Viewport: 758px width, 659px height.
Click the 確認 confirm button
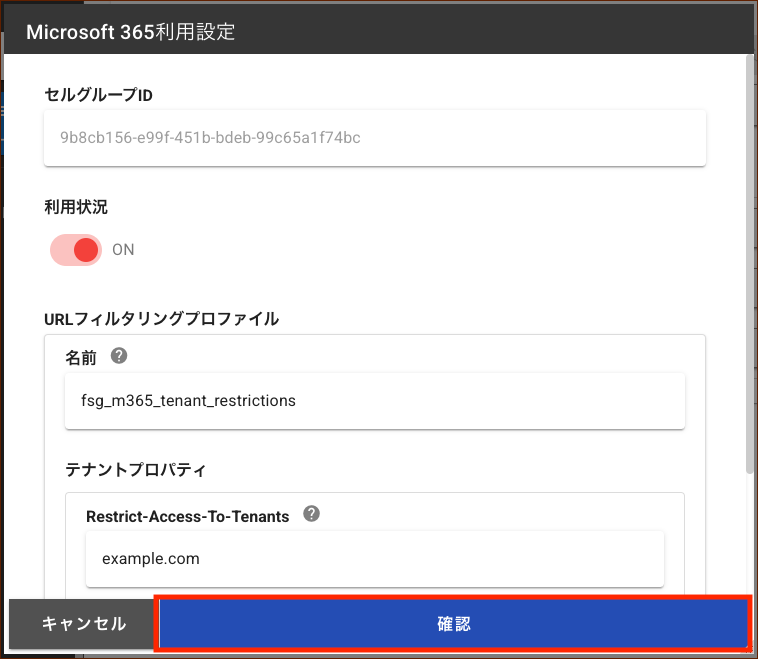pyautogui.click(x=453, y=623)
